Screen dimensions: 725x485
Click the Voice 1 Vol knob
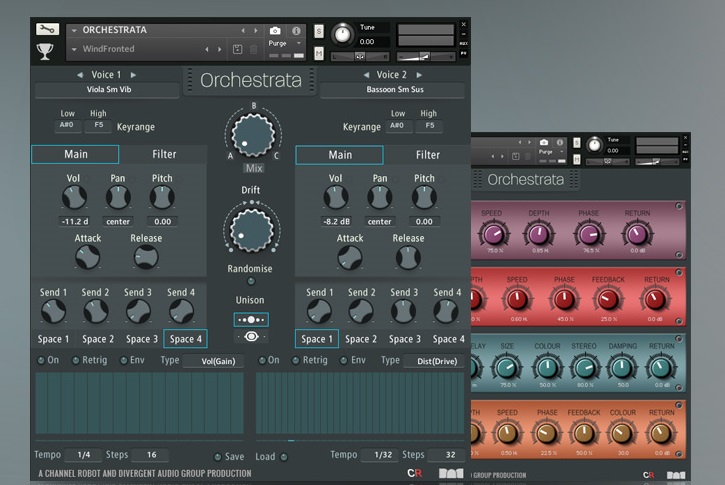[74, 197]
